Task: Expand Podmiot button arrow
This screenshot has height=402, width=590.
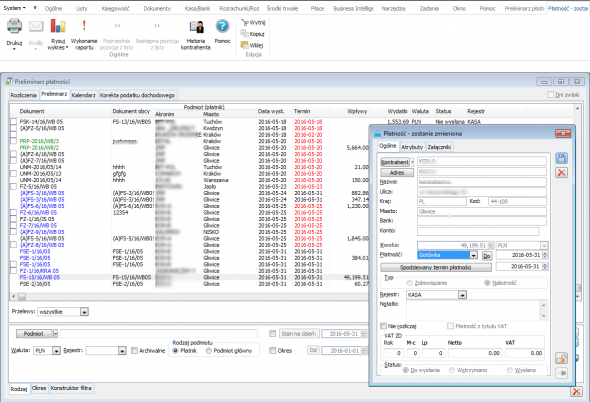Action: click(x=55, y=333)
